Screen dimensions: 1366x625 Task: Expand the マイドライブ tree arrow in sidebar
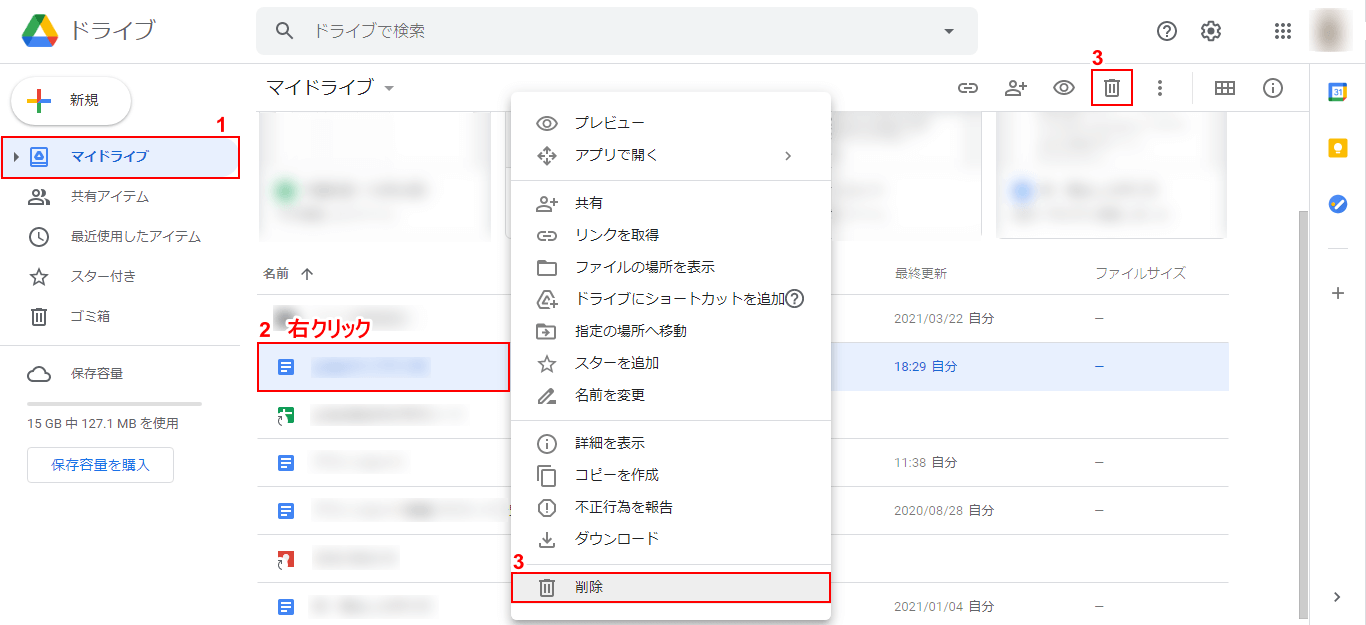16,157
